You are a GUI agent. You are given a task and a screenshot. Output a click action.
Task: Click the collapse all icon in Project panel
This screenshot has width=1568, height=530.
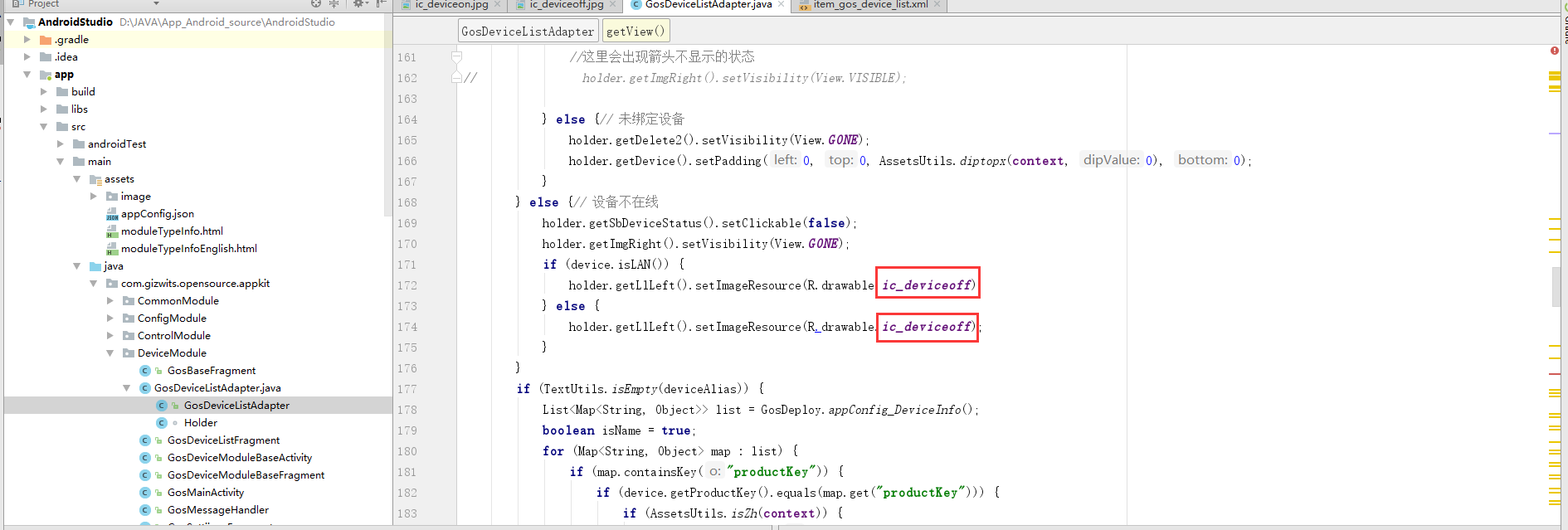pos(334,3)
